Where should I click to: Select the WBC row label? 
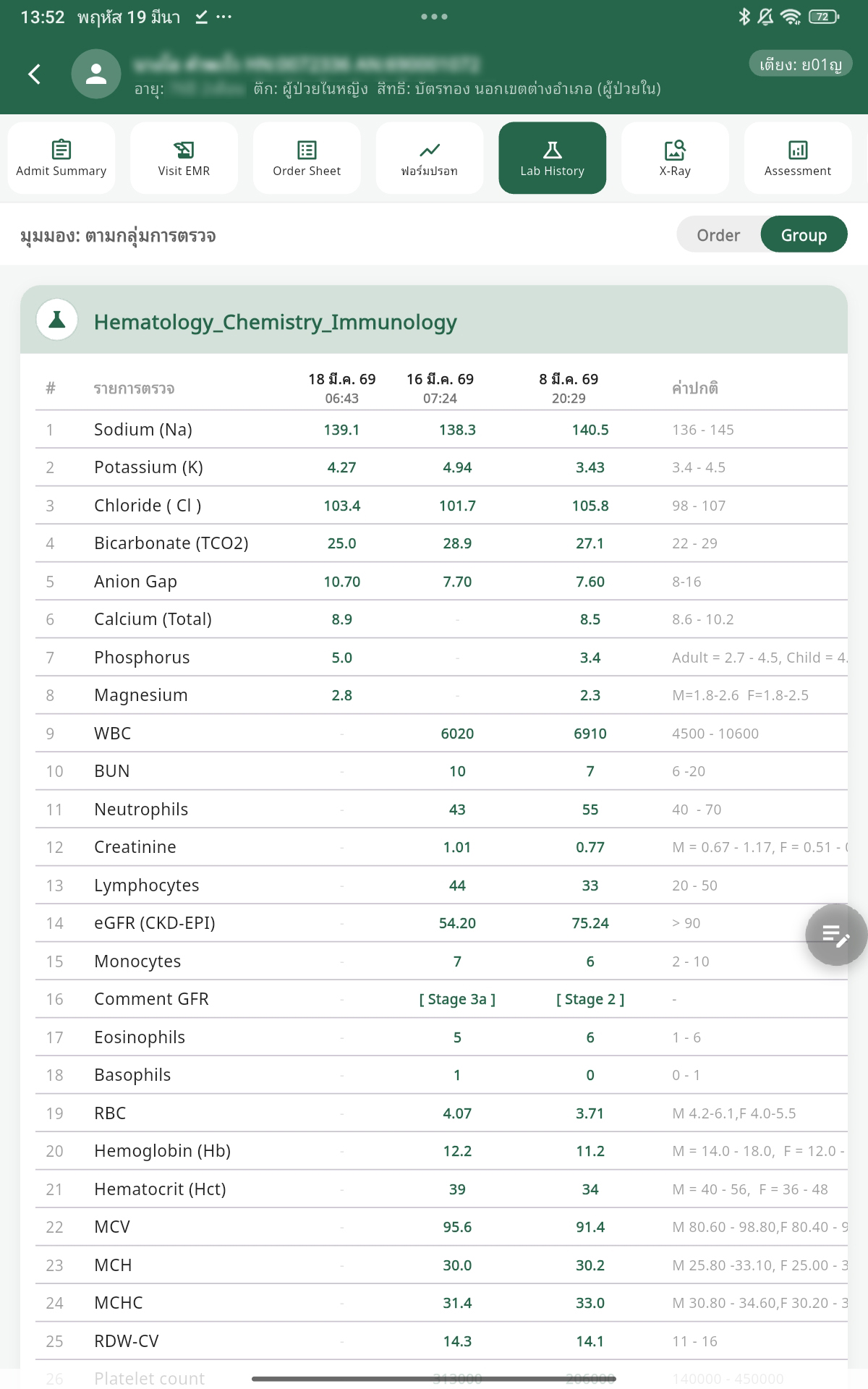click(x=112, y=734)
